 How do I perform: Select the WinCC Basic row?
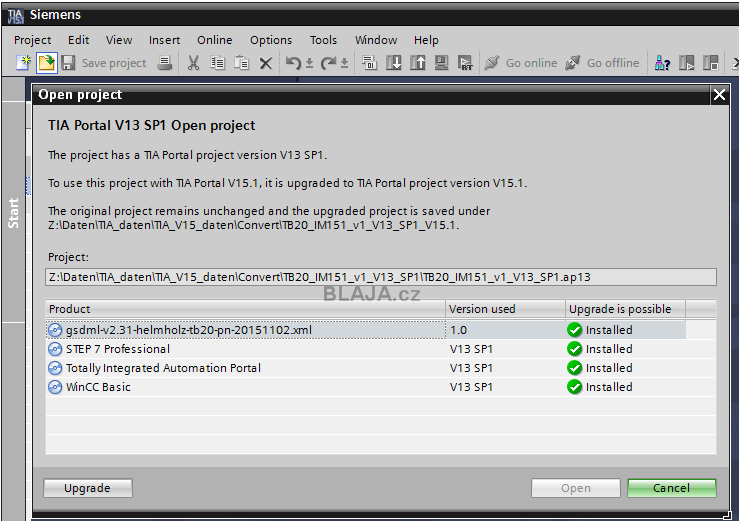point(381,387)
